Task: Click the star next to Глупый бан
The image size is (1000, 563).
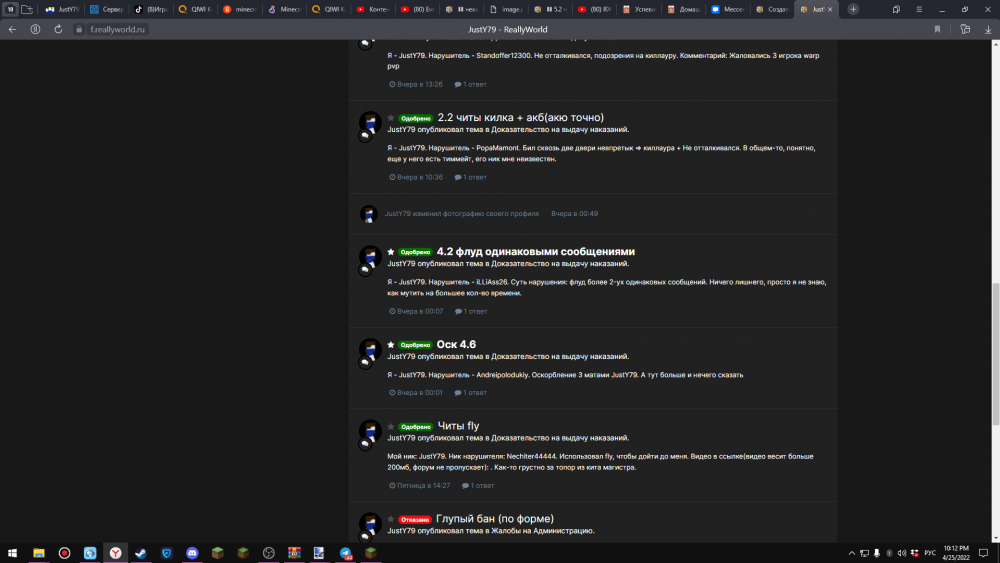Action: point(391,520)
